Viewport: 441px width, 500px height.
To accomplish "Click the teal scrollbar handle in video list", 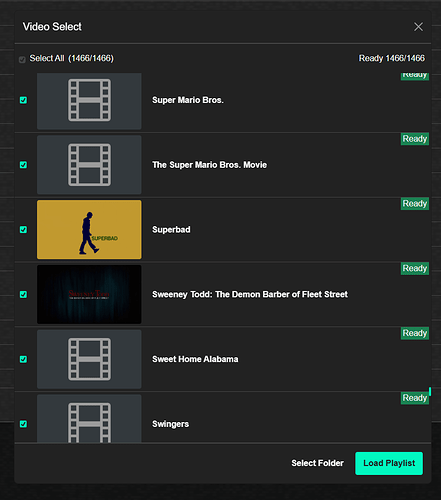I will 430,392.
